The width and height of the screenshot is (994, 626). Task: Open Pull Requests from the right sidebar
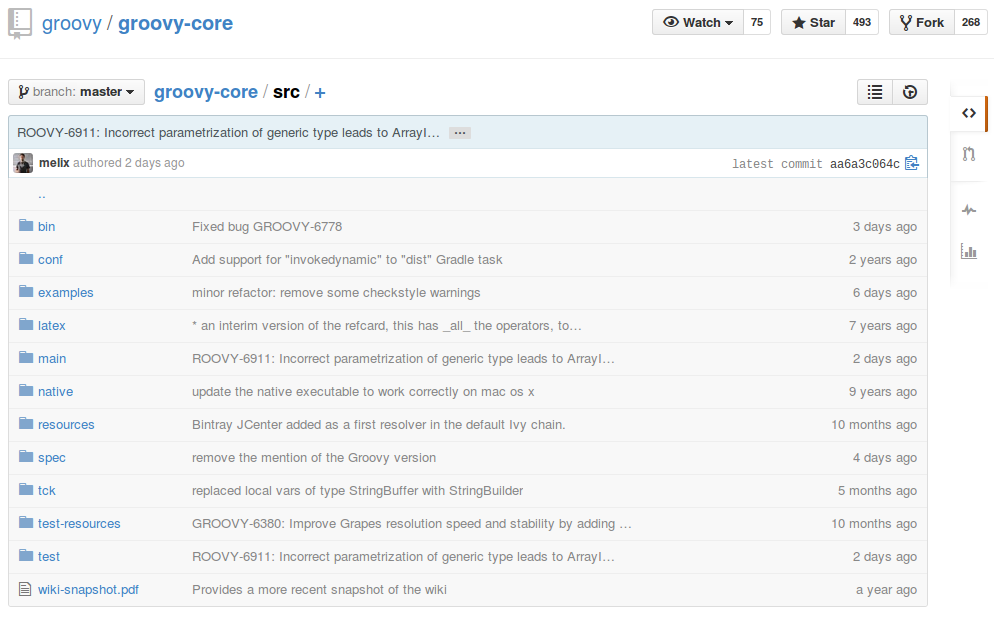tap(968, 154)
